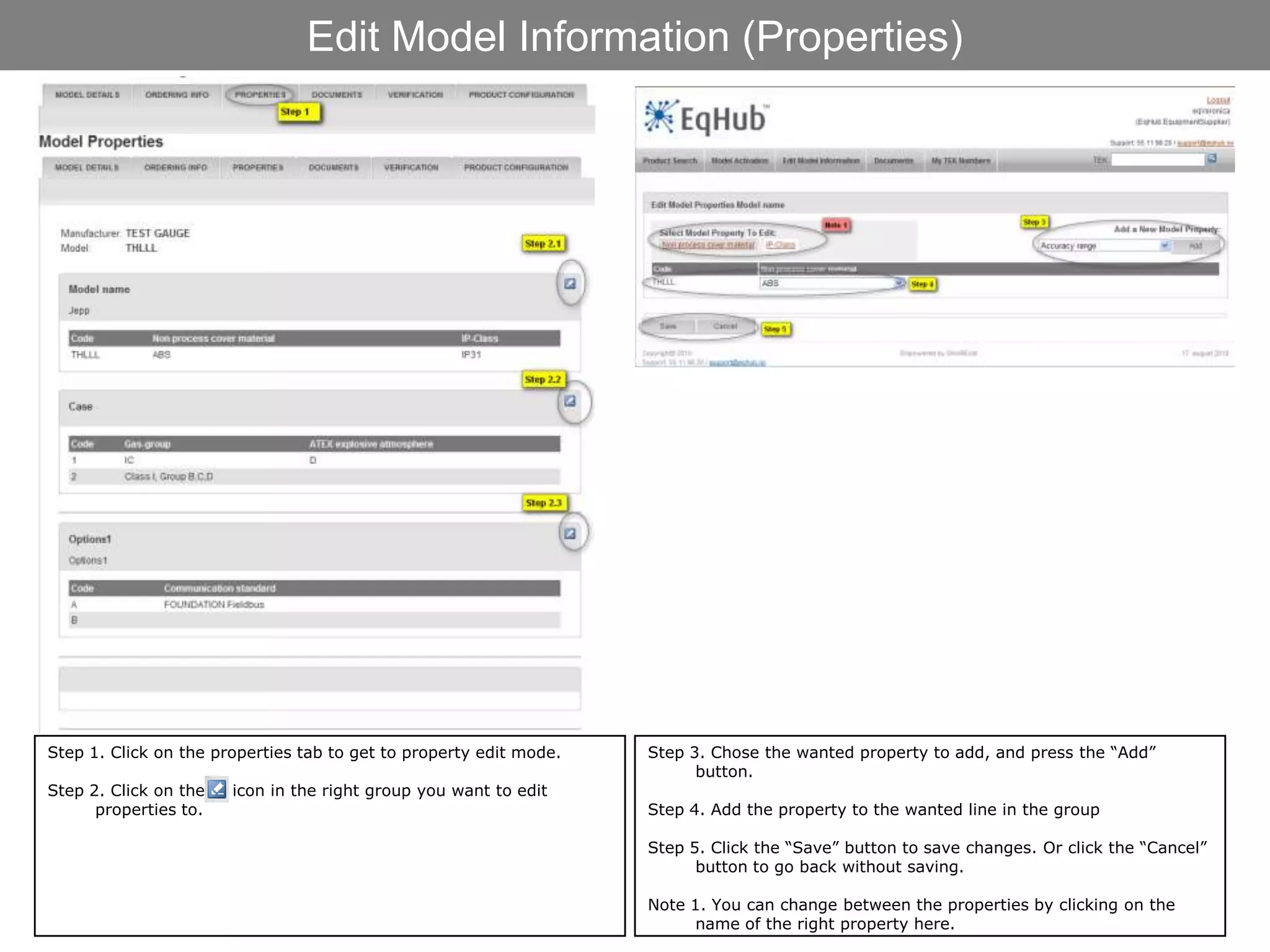
Task: Click into the TEK input field
Action: pos(1157,160)
